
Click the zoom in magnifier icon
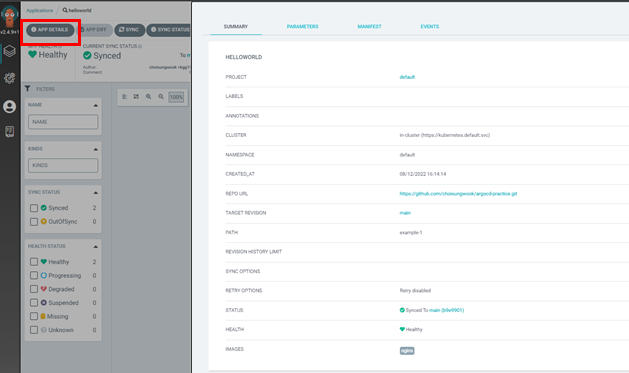coord(148,97)
